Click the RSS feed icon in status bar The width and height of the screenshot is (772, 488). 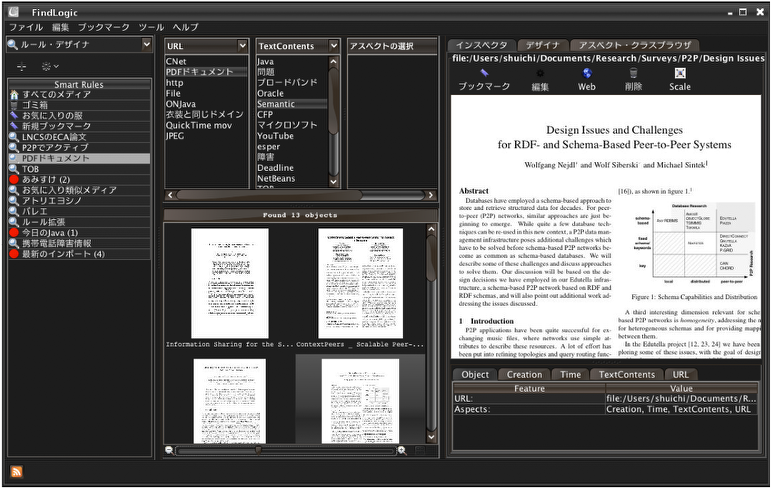(16, 472)
